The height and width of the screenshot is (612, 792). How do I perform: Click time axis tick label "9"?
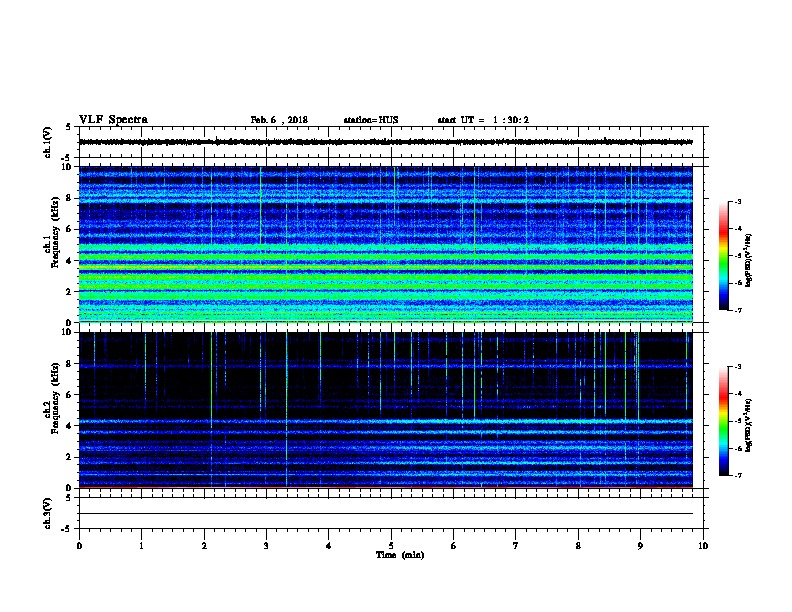pos(640,546)
